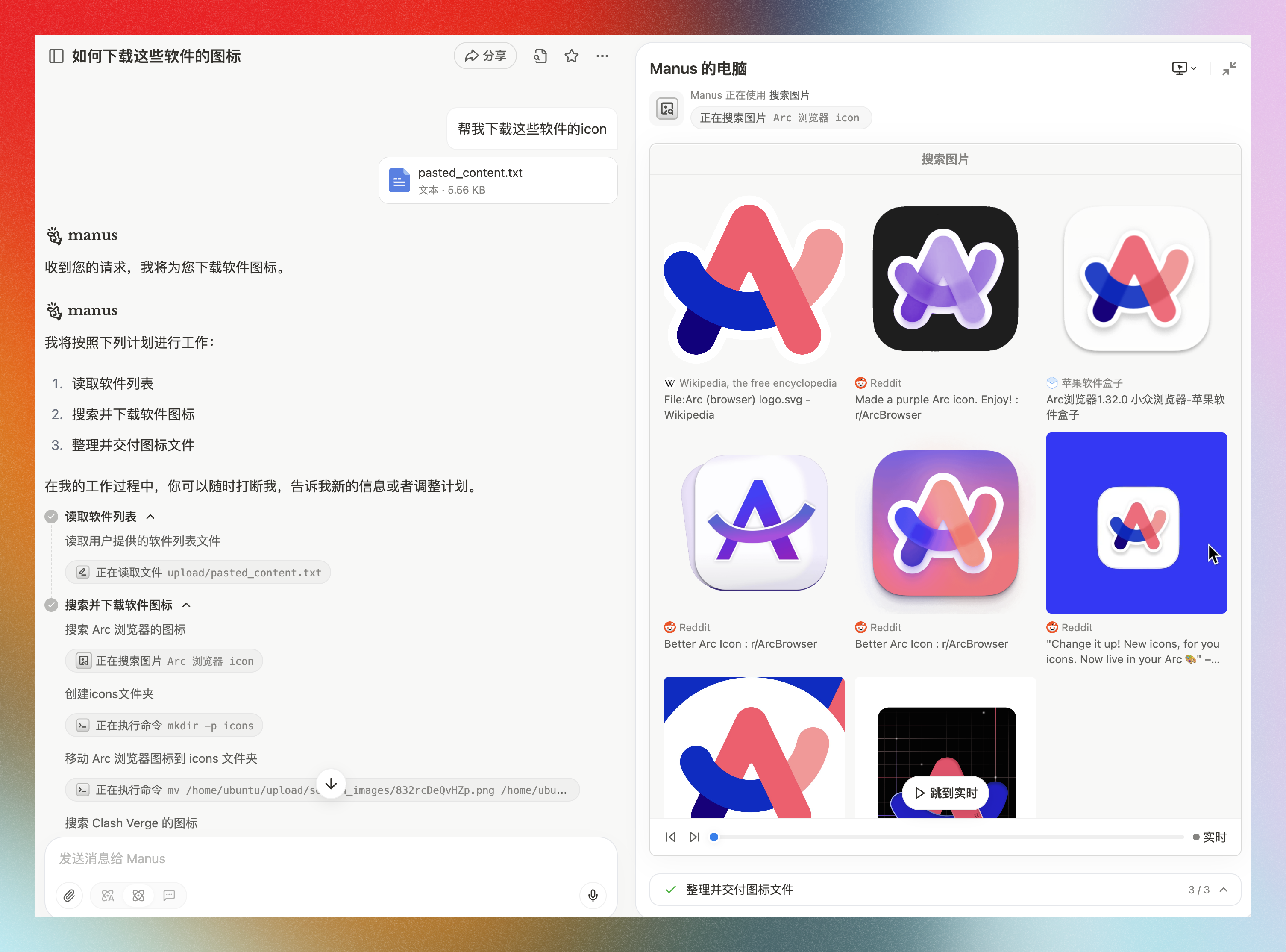
Task: Select the agent mode atom icon
Action: tap(138, 896)
